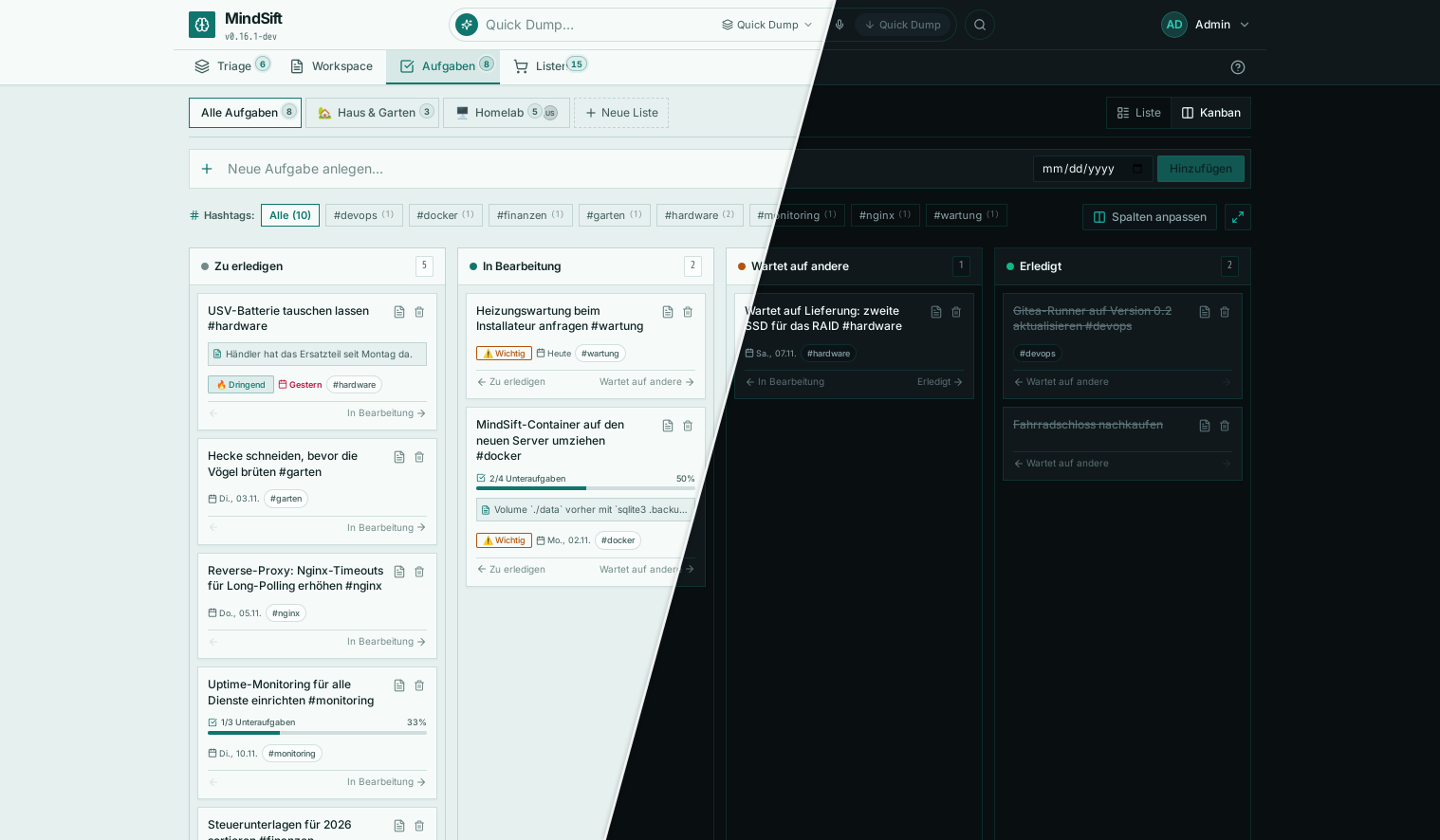The image size is (1440, 840).
Task: Click the fullscreen expand icon
Action: click(x=1238, y=217)
